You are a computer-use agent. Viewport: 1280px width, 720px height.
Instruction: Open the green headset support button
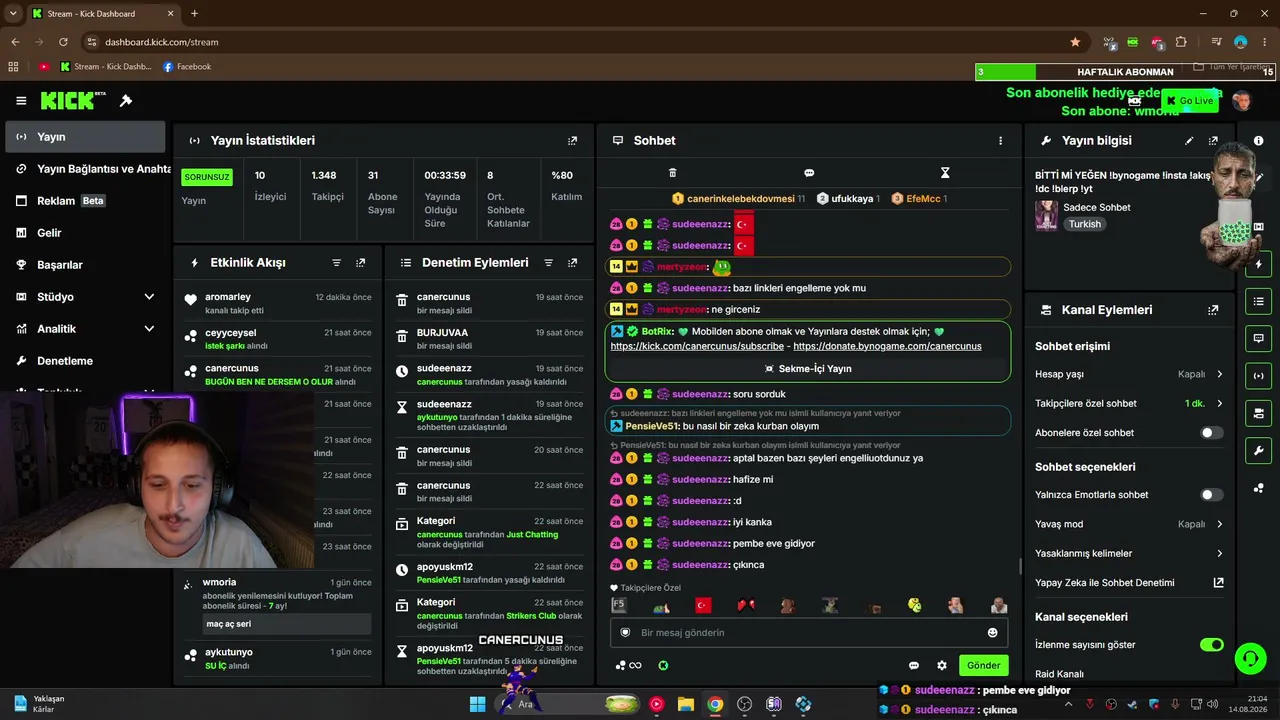tap(1250, 658)
